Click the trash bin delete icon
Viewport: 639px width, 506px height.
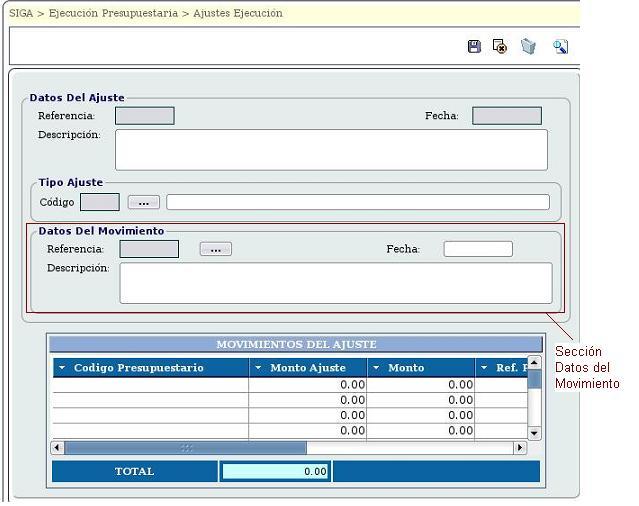(x=528, y=47)
